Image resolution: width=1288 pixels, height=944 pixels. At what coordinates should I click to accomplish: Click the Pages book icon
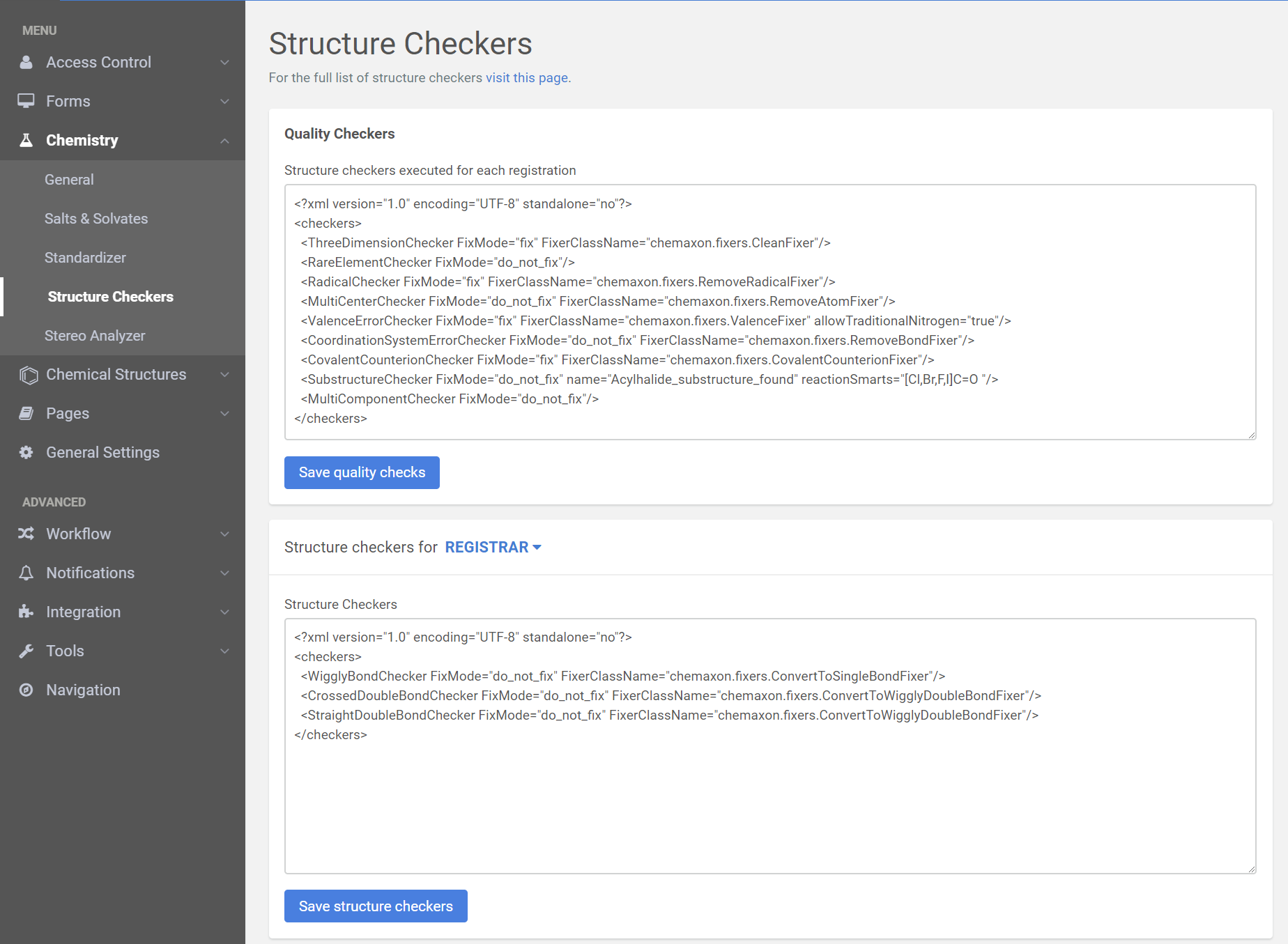[x=26, y=413]
